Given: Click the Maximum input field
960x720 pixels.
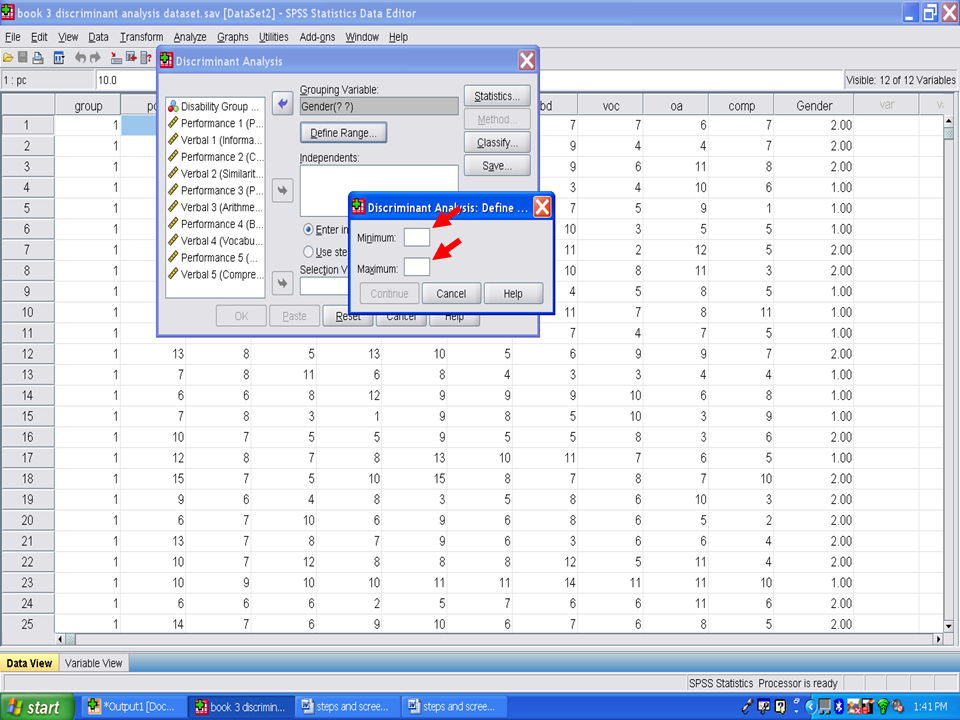Looking at the screenshot, I should point(417,268).
